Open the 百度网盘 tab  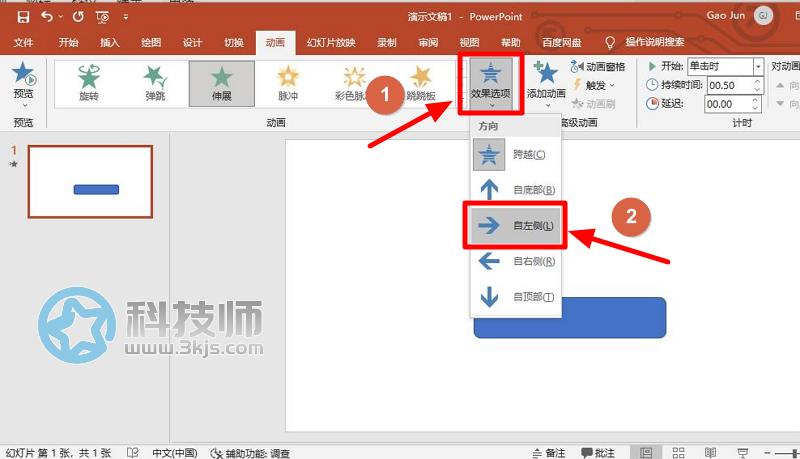[562, 42]
